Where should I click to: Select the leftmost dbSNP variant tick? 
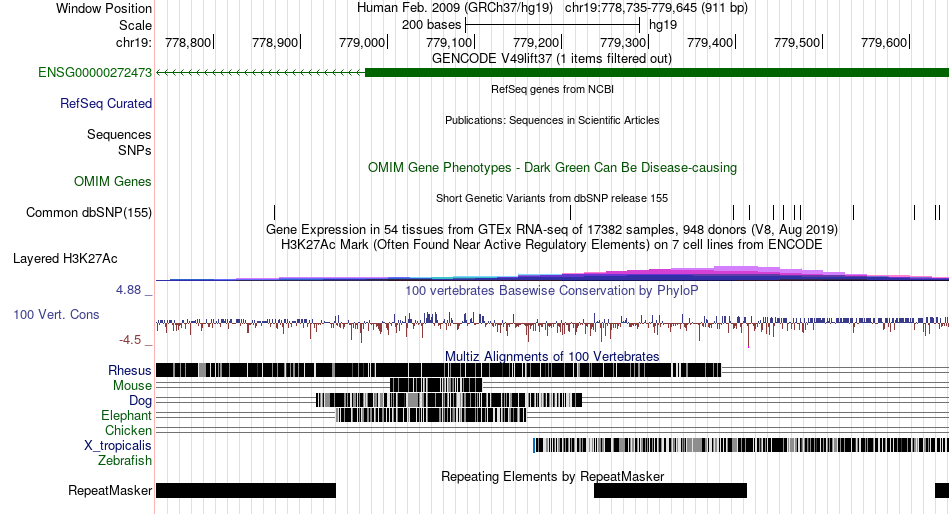click(x=274, y=212)
